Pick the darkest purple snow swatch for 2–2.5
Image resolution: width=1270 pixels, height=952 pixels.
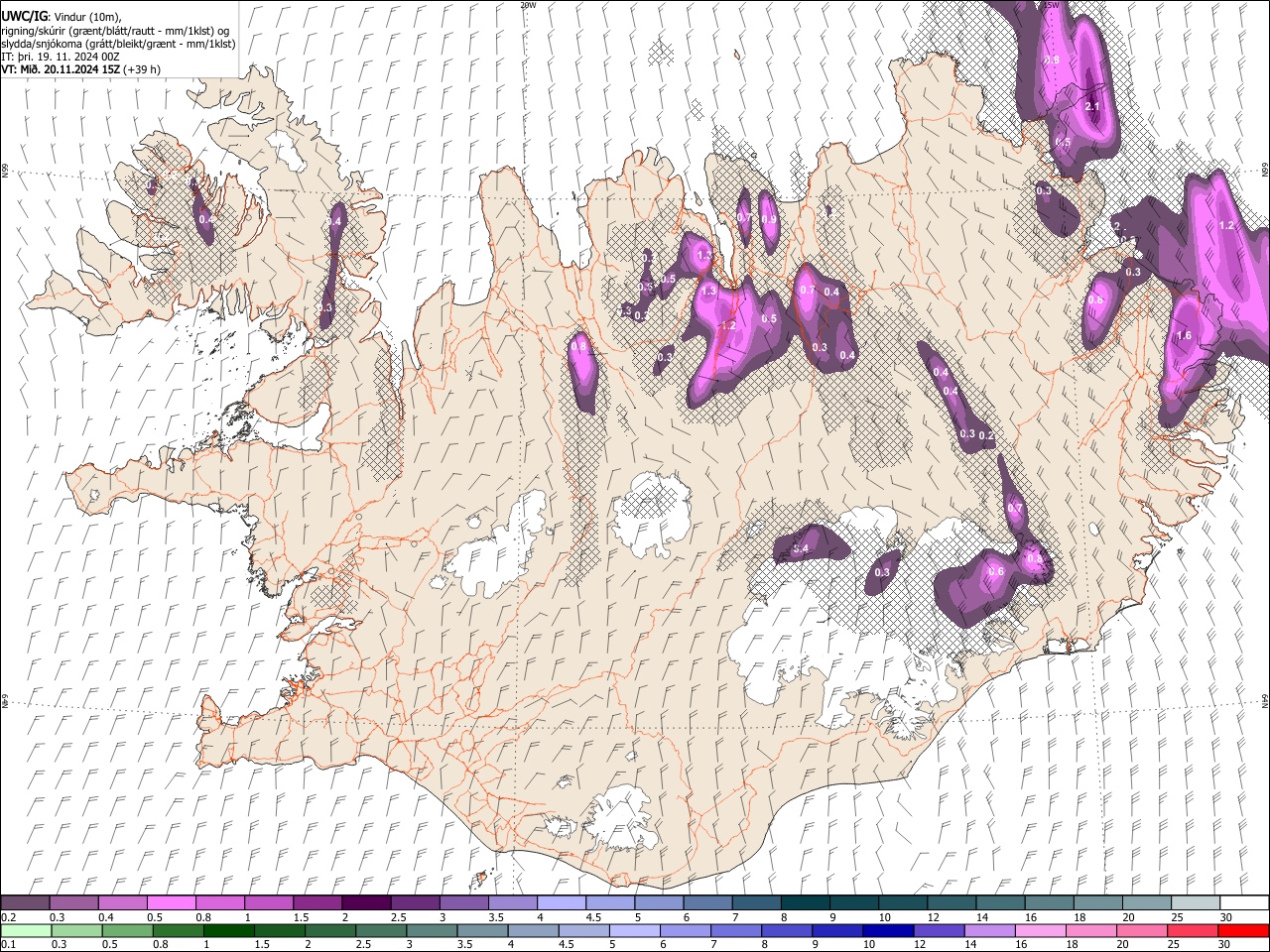[366, 903]
